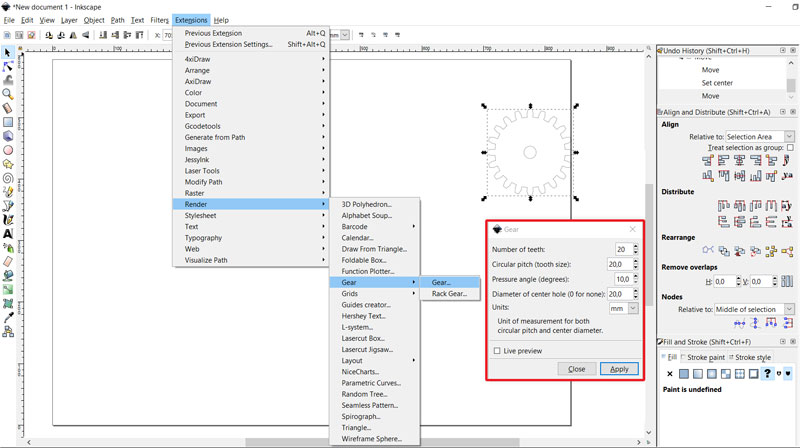Select the Gradient tool

coord(8,290)
